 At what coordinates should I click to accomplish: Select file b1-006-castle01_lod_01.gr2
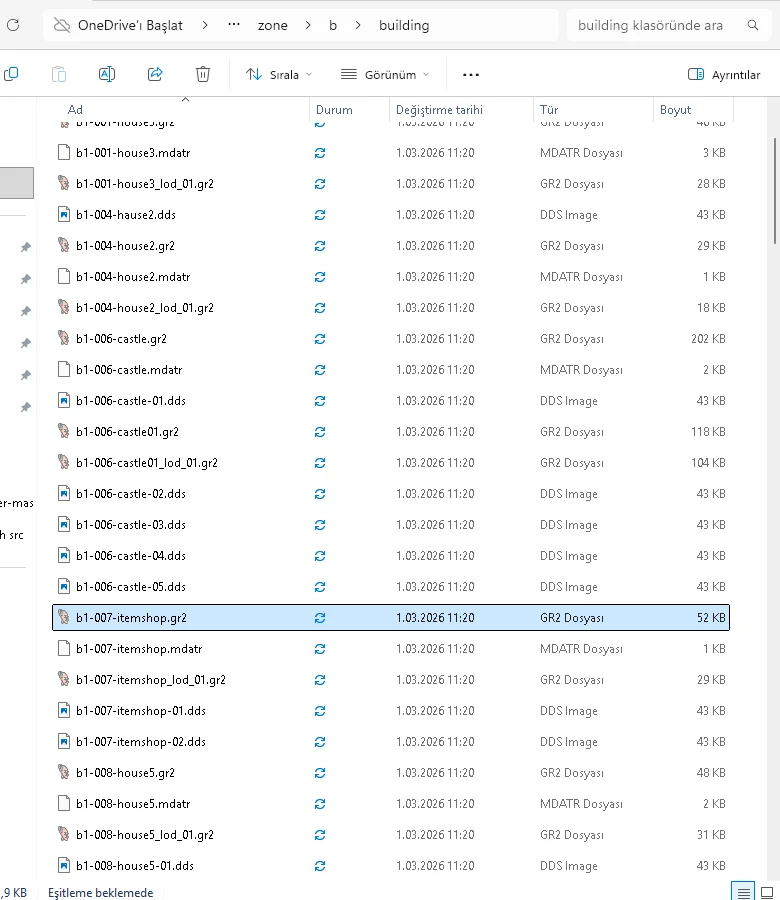point(391,463)
